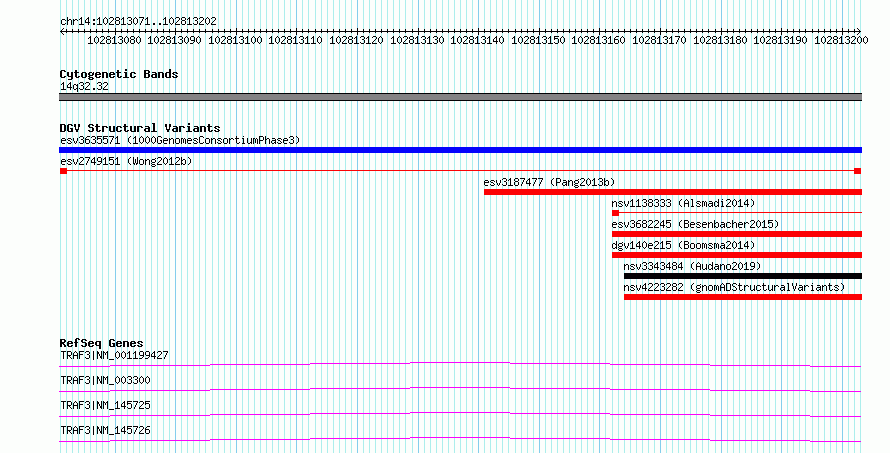The height and width of the screenshot is (453, 890).
Task: Select ruler position 102813200
Action: (841, 40)
